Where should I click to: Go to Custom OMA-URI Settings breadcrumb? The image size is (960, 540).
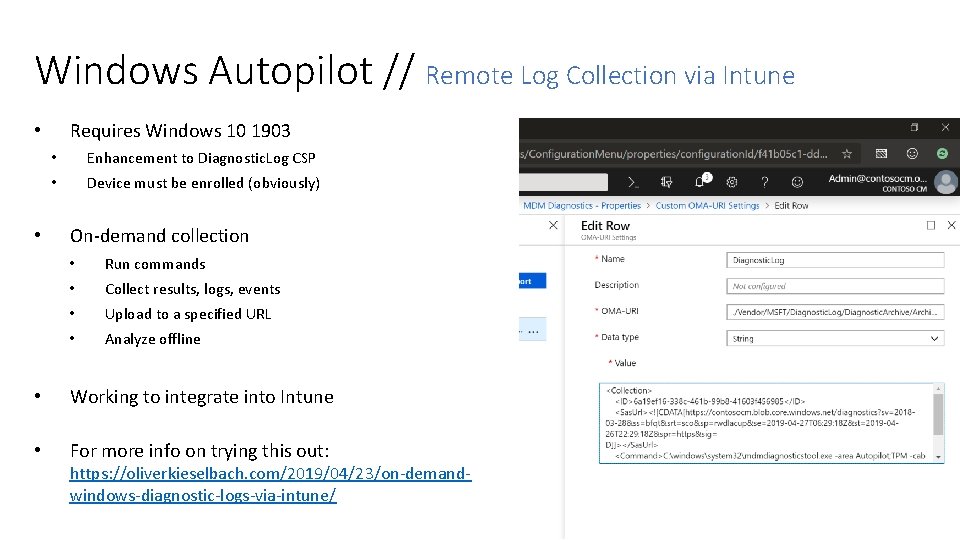pos(707,206)
